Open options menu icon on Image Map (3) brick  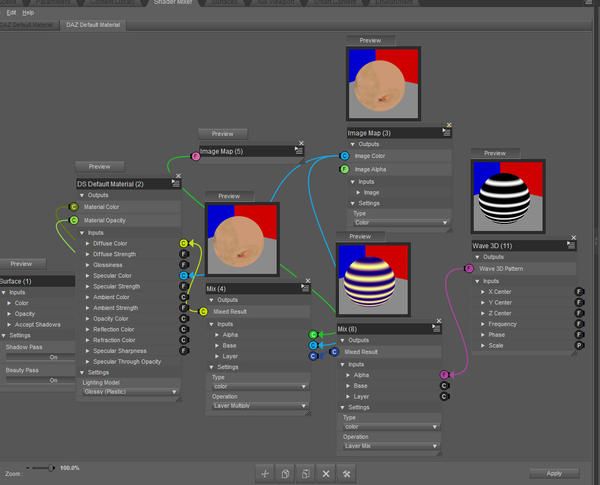coord(447,132)
